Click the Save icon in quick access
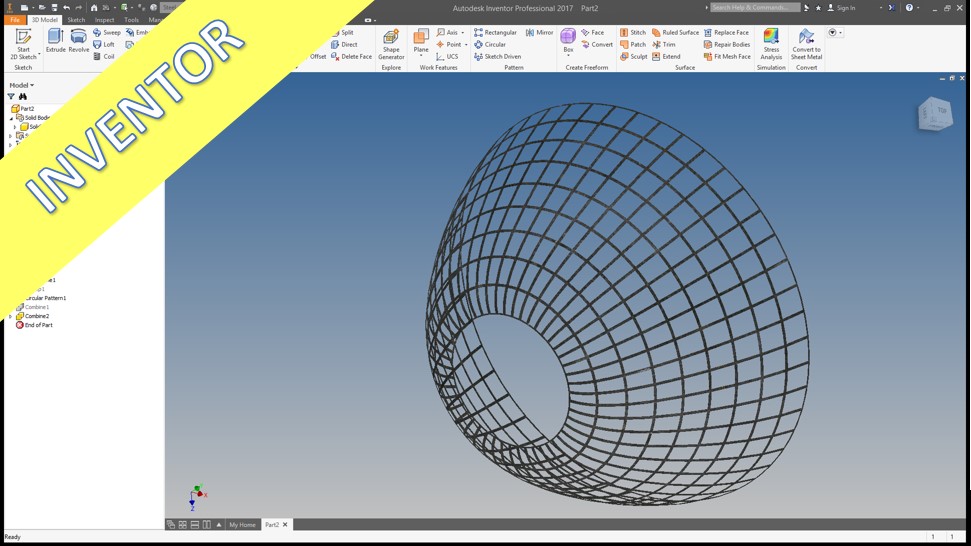The image size is (971, 546). pyautogui.click(x=54, y=8)
